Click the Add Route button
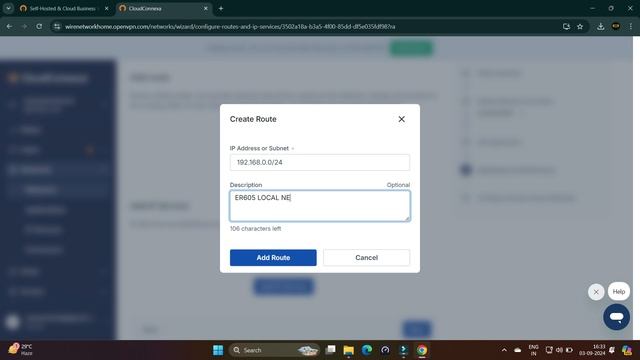The width and height of the screenshot is (640, 360). pos(273,258)
